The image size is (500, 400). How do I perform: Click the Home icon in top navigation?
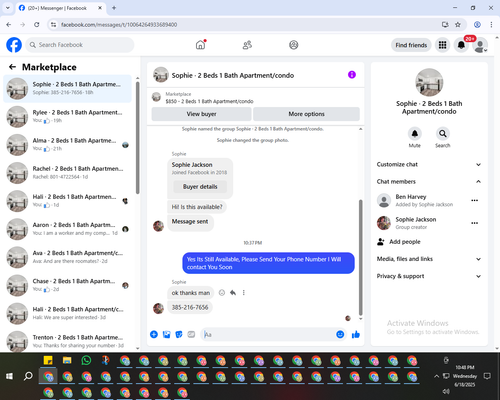200,45
